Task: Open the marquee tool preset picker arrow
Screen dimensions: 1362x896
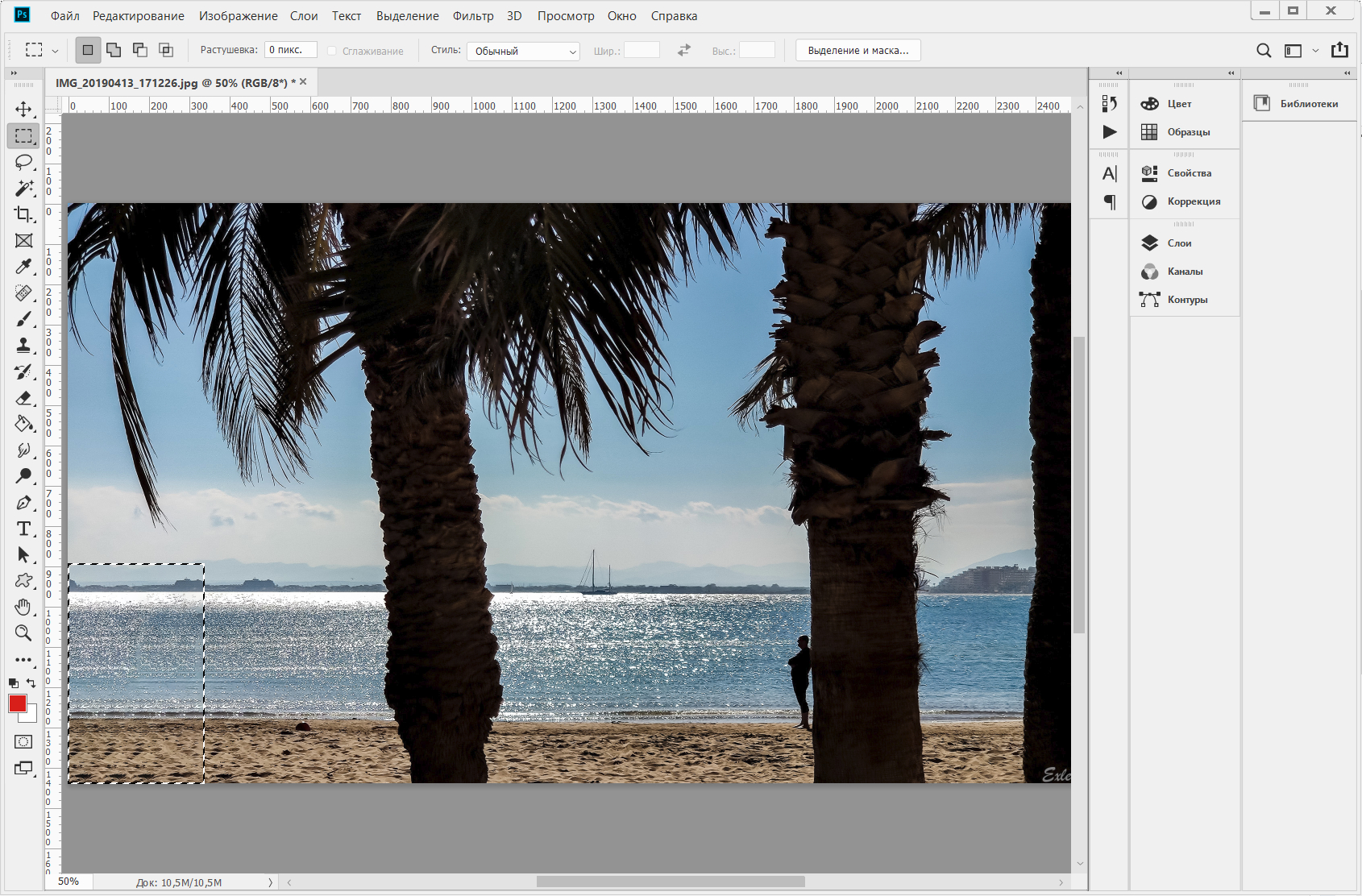Action: tap(55, 51)
